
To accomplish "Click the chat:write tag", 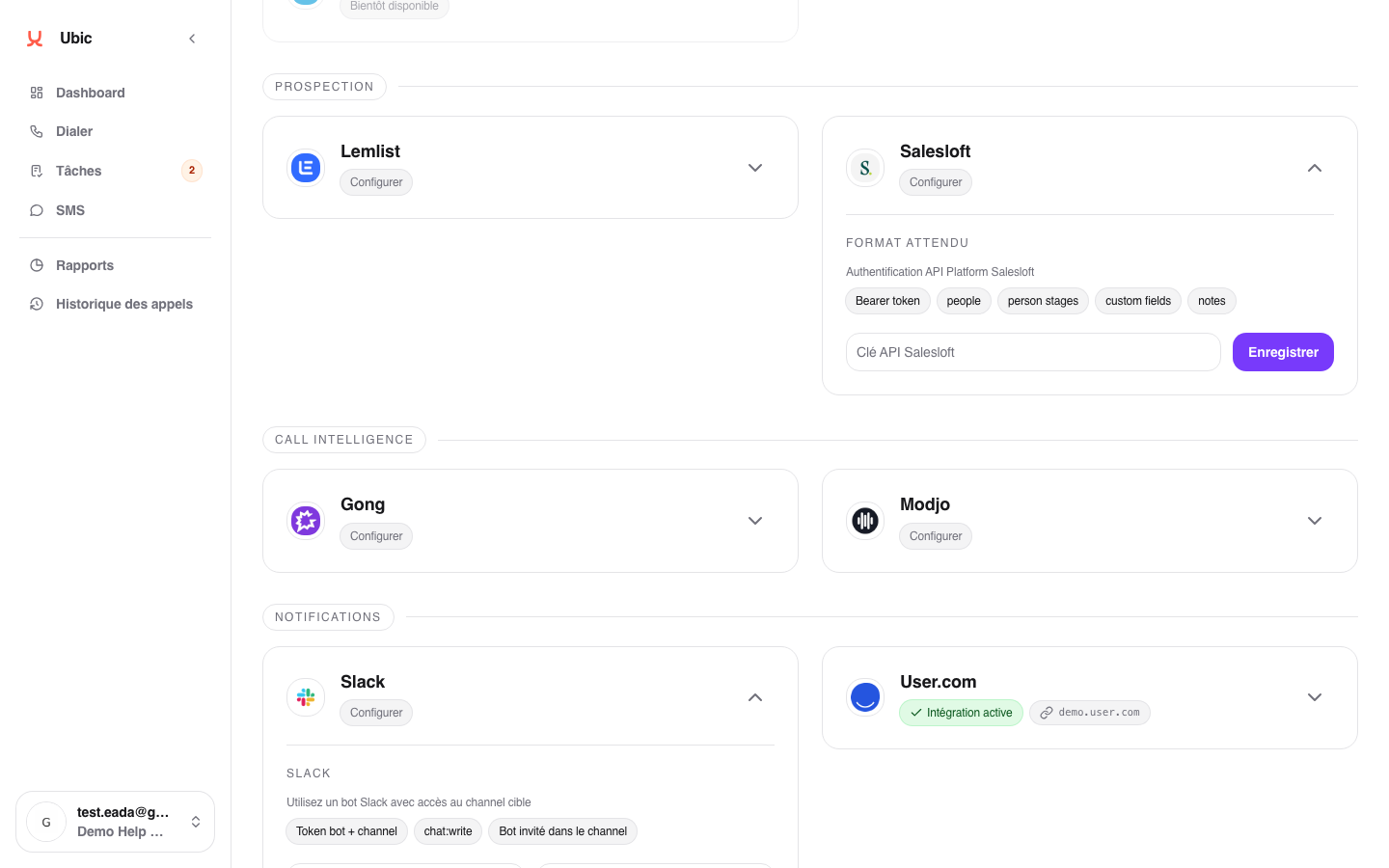I will click(x=448, y=831).
